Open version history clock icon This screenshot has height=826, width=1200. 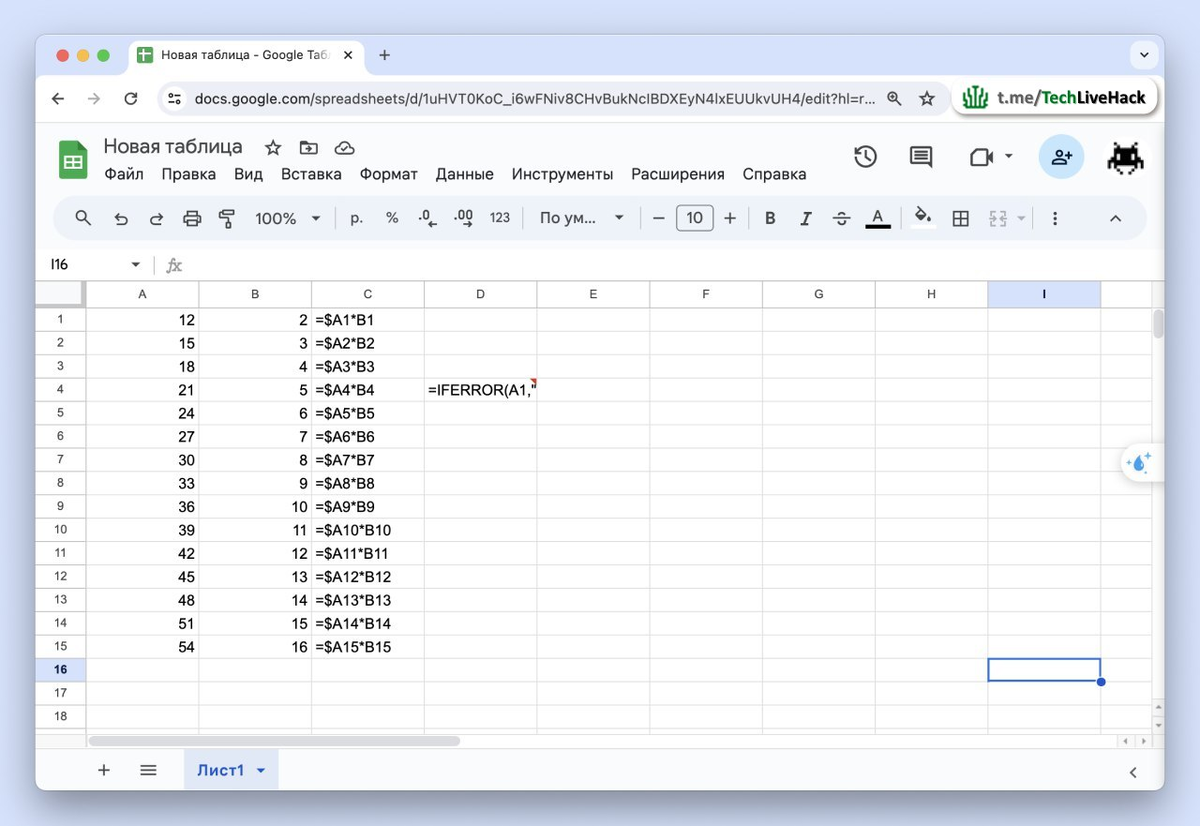pyautogui.click(x=865, y=157)
